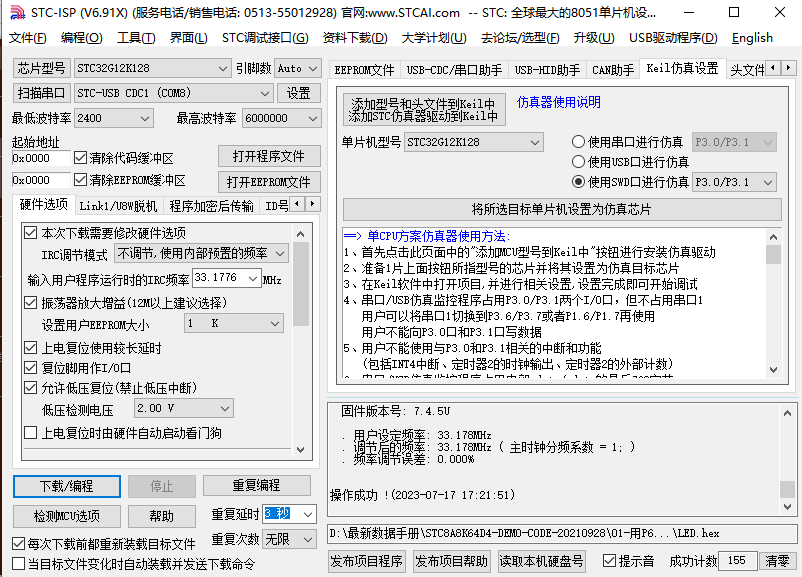Switch to EEPROM文件 tab
Screen dimensions: 802x577
pos(364,70)
